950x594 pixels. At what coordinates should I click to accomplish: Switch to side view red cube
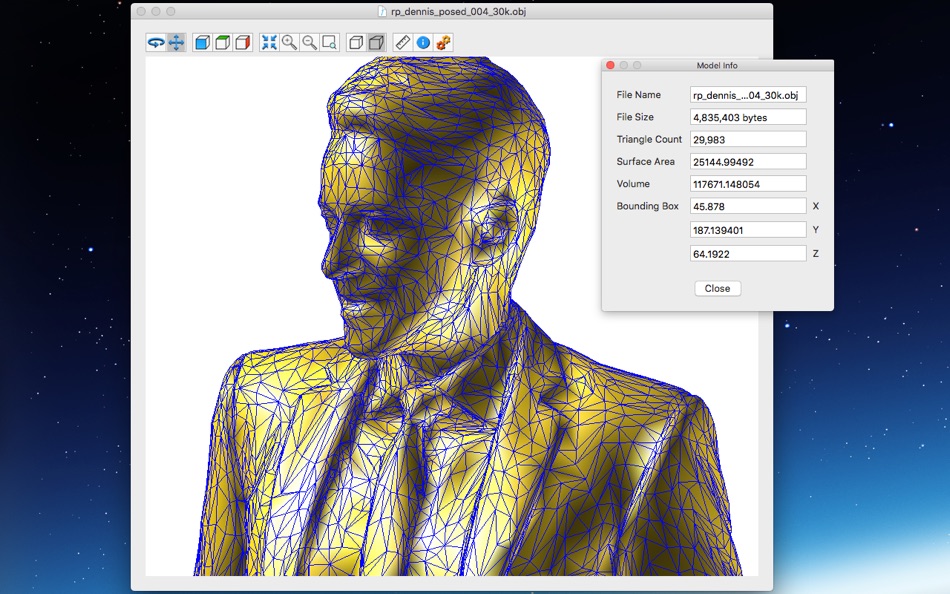click(243, 43)
